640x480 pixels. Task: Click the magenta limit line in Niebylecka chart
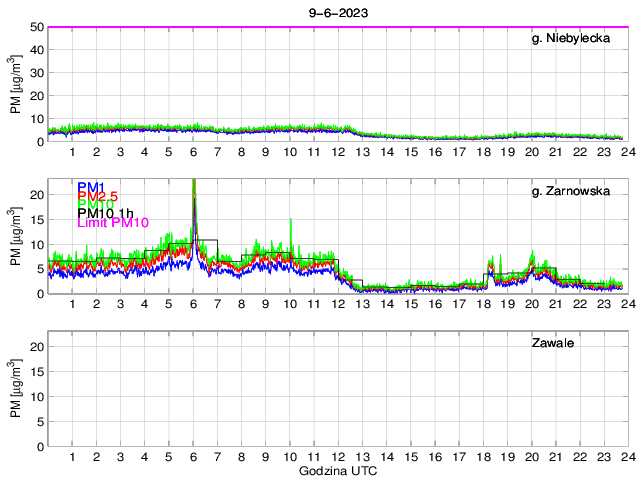337,27
